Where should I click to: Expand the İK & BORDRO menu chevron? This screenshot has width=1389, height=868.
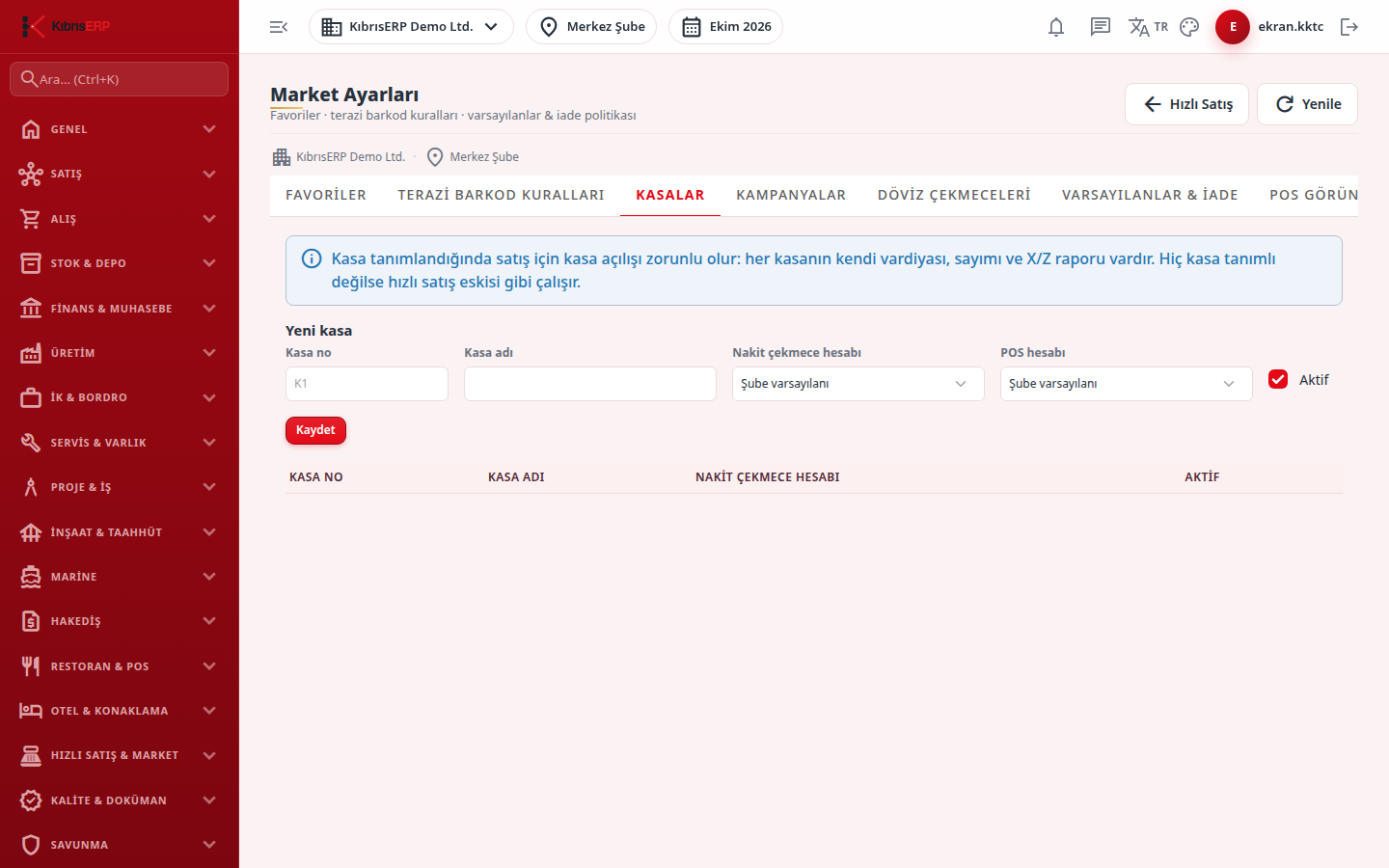click(209, 397)
